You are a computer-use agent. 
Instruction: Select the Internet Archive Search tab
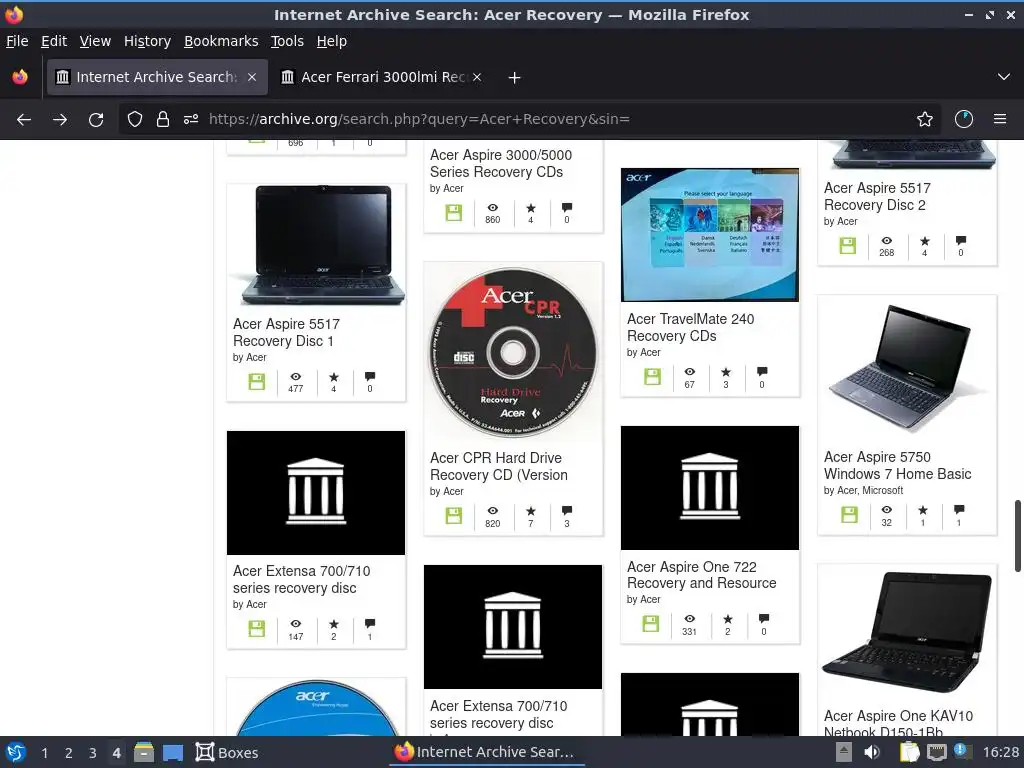click(157, 77)
